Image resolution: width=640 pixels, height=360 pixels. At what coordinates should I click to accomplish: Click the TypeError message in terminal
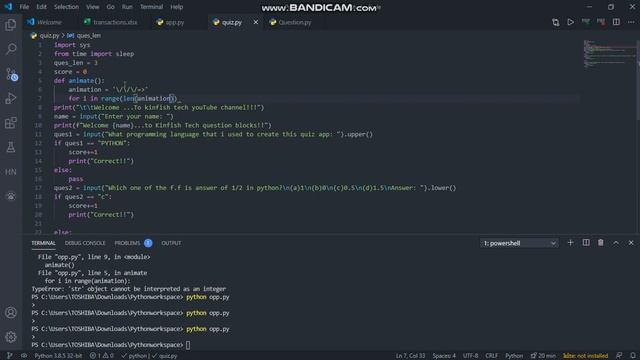[x=129, y=289]
